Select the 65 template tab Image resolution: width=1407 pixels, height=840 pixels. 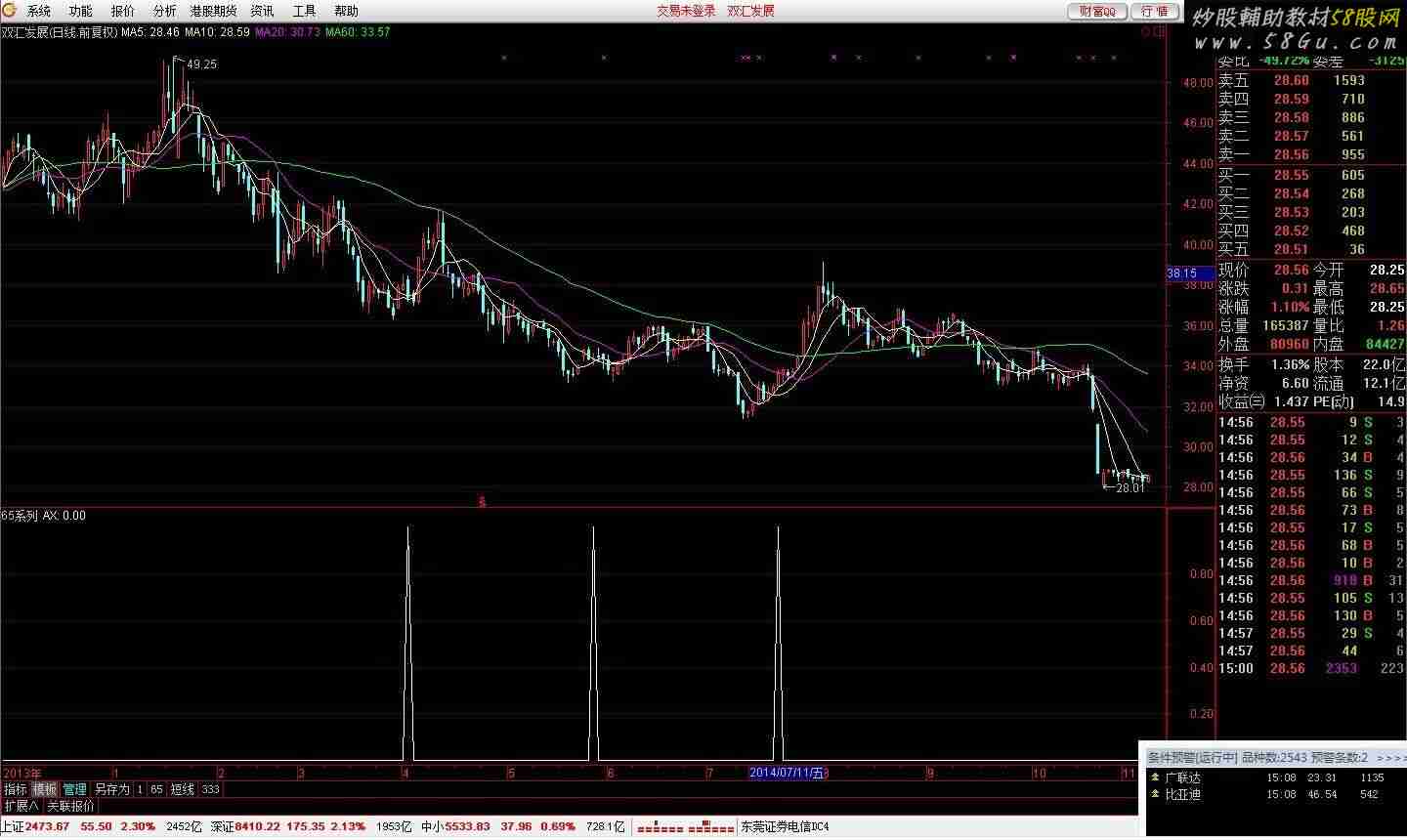[x=156, y=789]
